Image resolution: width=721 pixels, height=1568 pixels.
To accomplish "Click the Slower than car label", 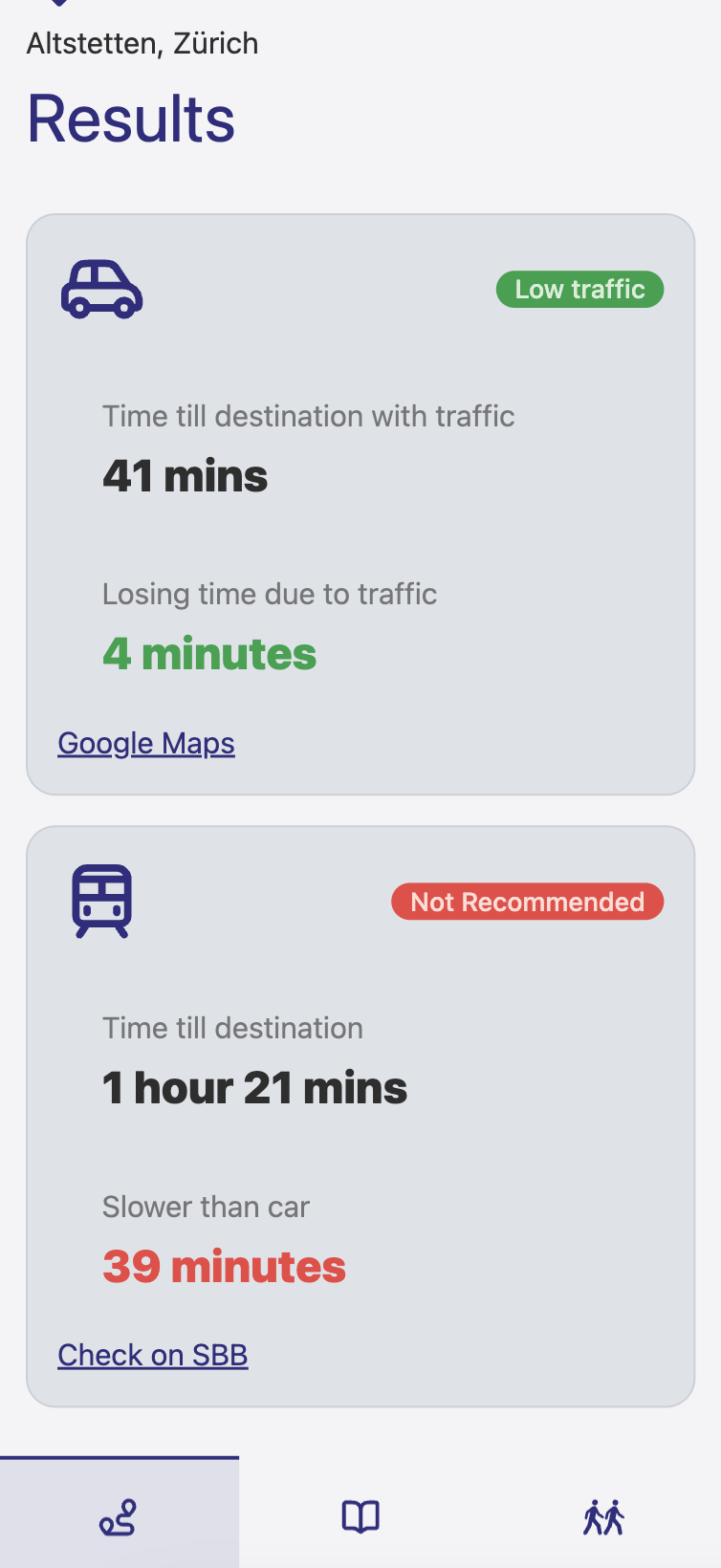I will pyautogui.click(x=206, y=1207).
